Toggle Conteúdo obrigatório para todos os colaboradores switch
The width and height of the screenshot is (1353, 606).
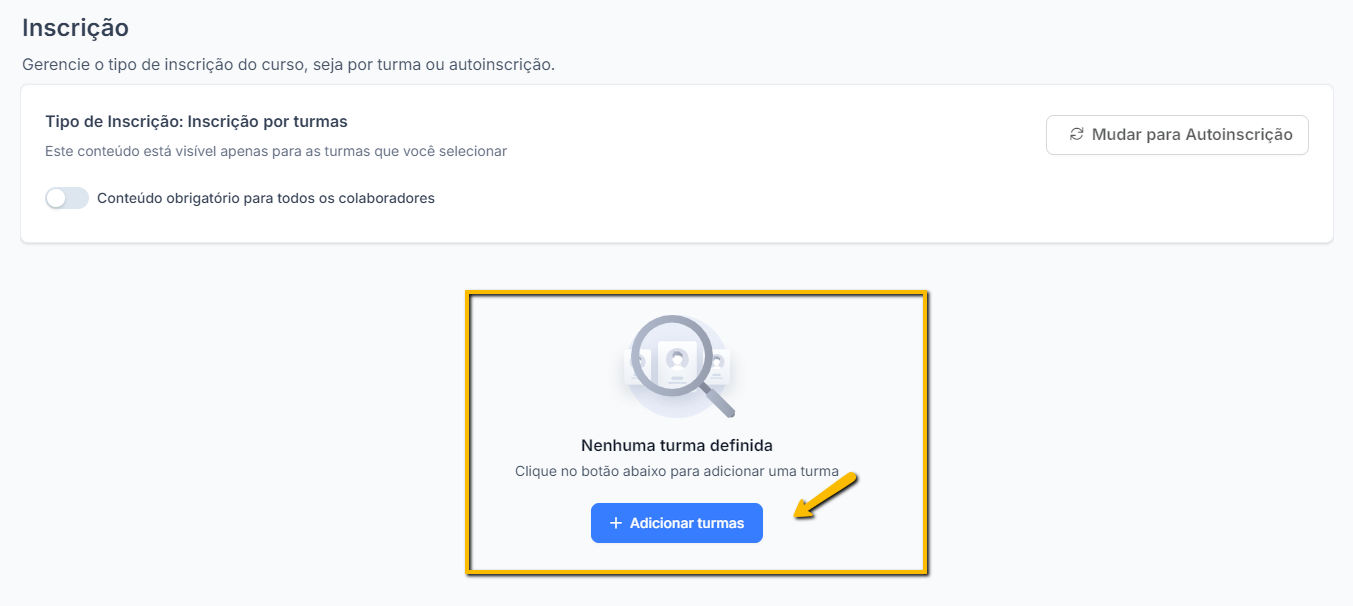[x=67, y=198]
